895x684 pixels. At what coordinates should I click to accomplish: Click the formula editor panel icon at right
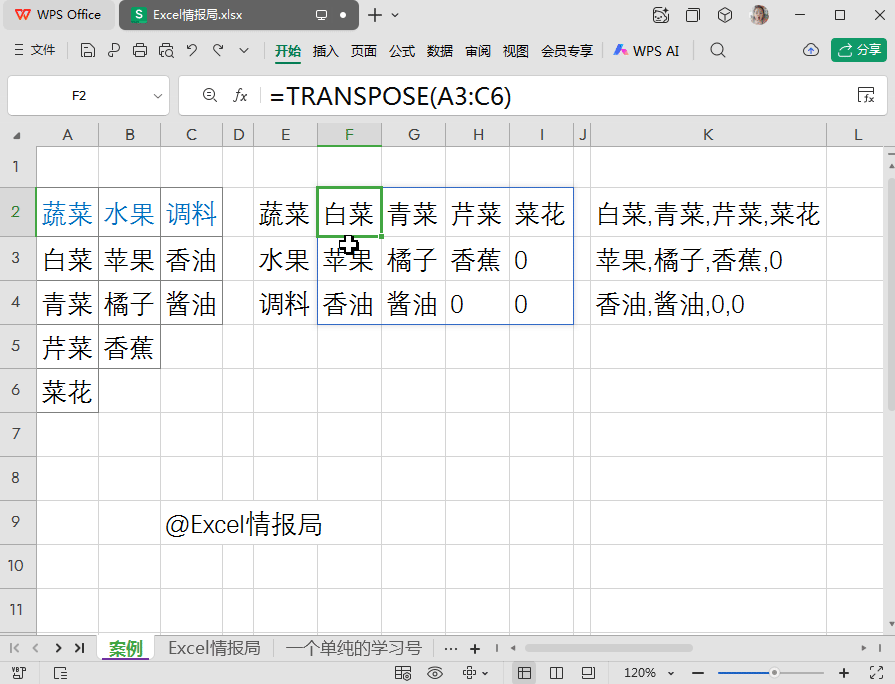(866, 95)
